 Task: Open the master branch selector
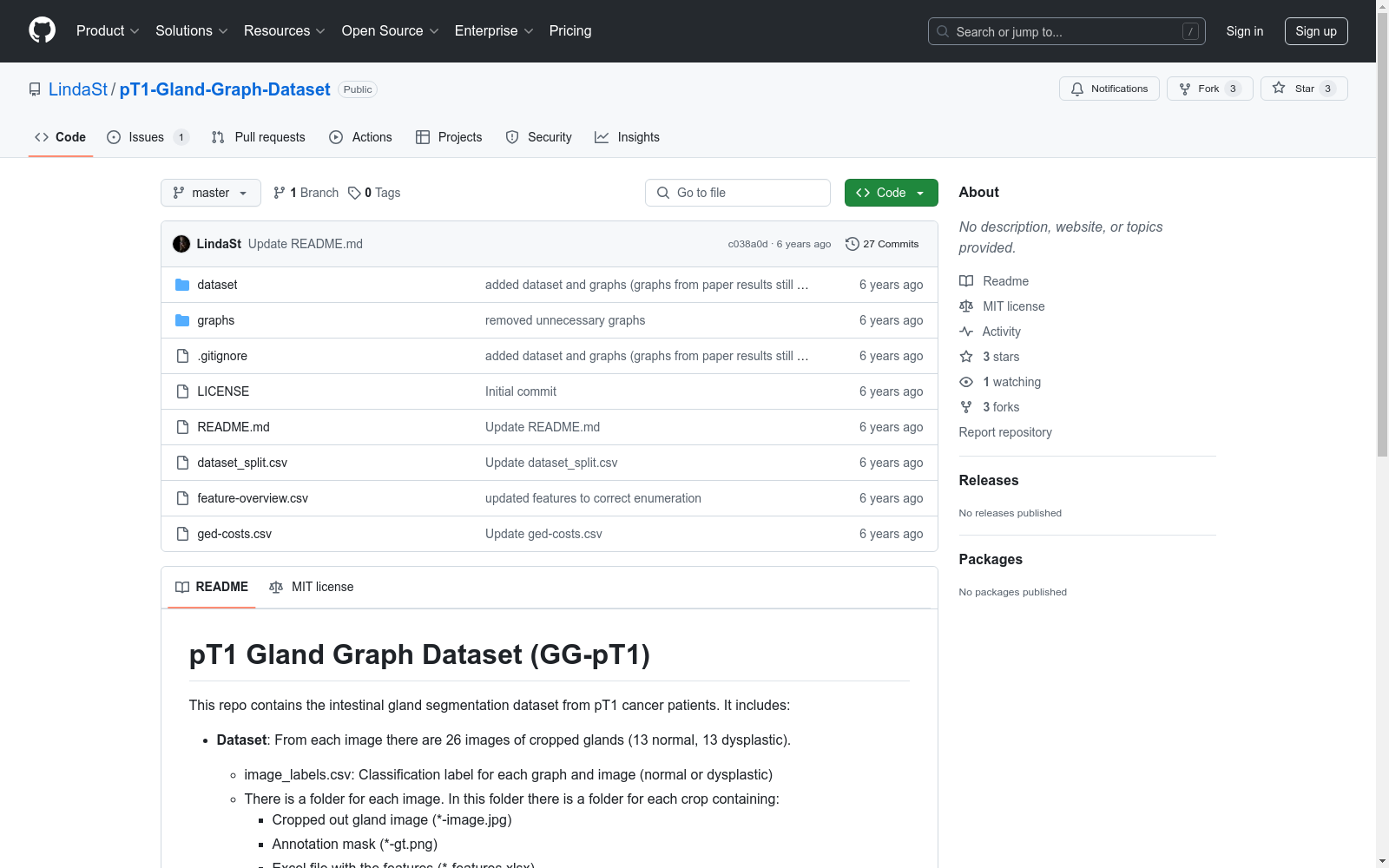211,193
